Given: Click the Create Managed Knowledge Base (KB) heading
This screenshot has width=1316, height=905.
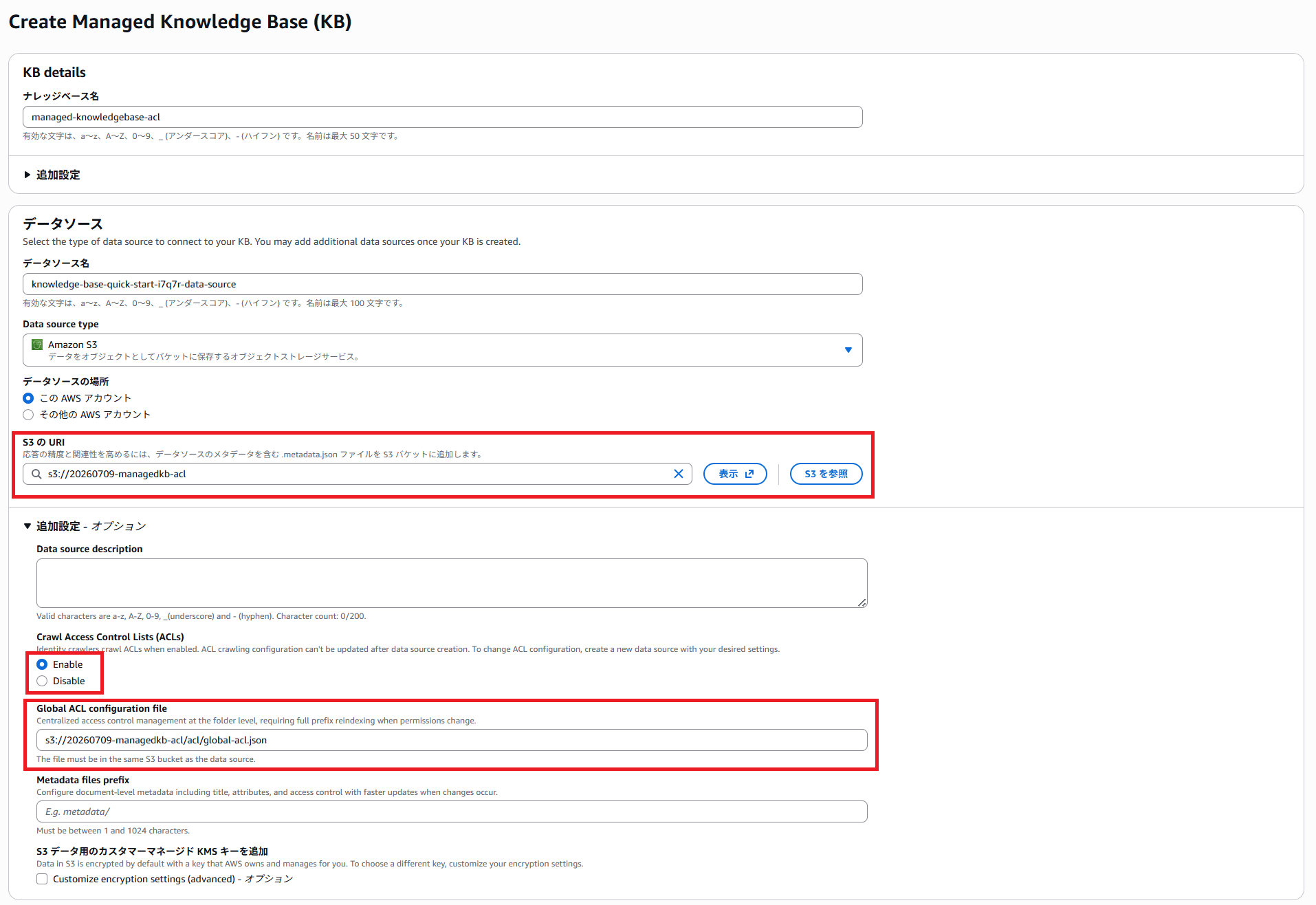Looking at the screenshot, I should click(x=180, y=22).
